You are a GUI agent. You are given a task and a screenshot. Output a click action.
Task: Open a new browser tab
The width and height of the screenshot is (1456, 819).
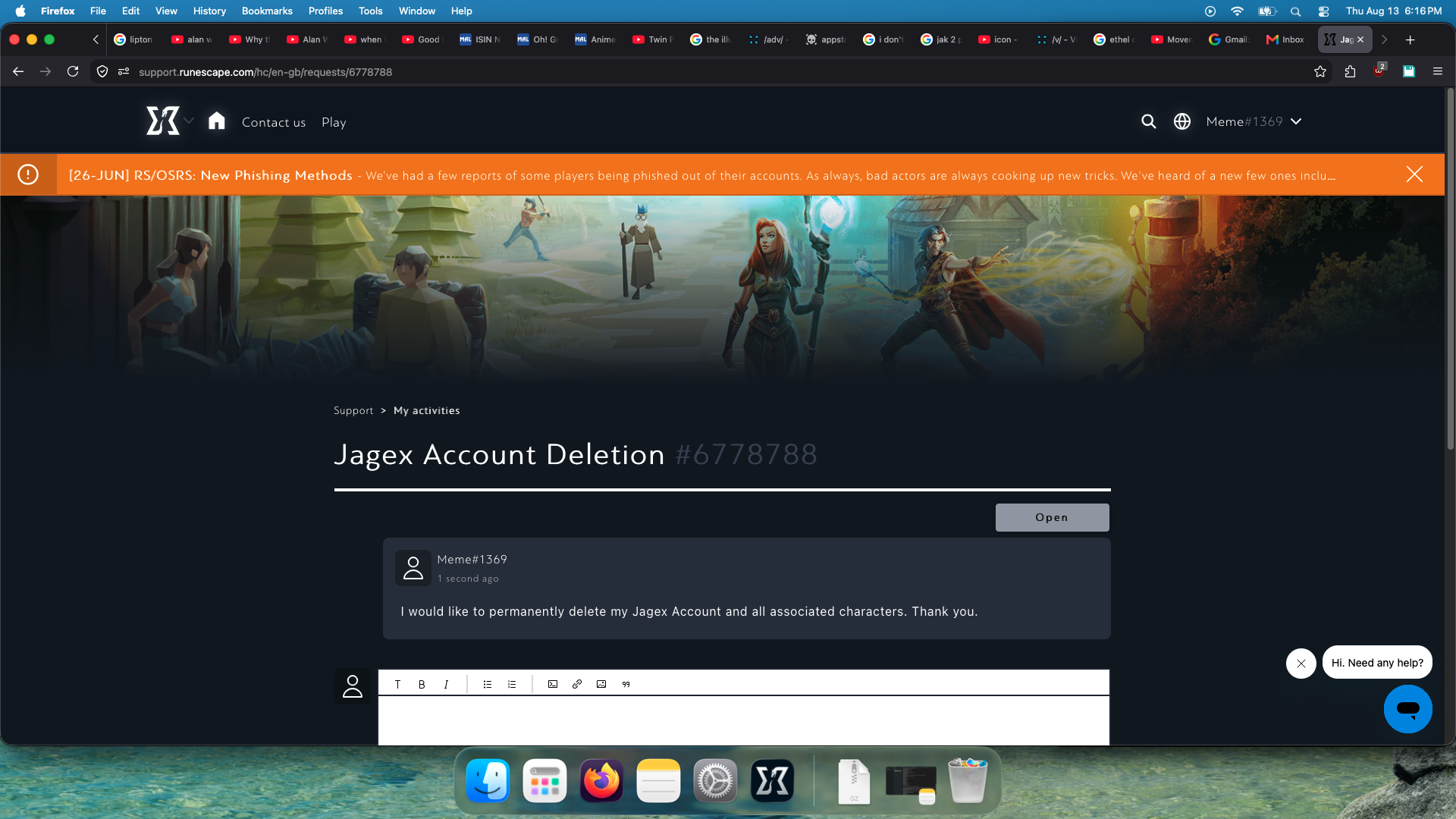[1410, 39]
